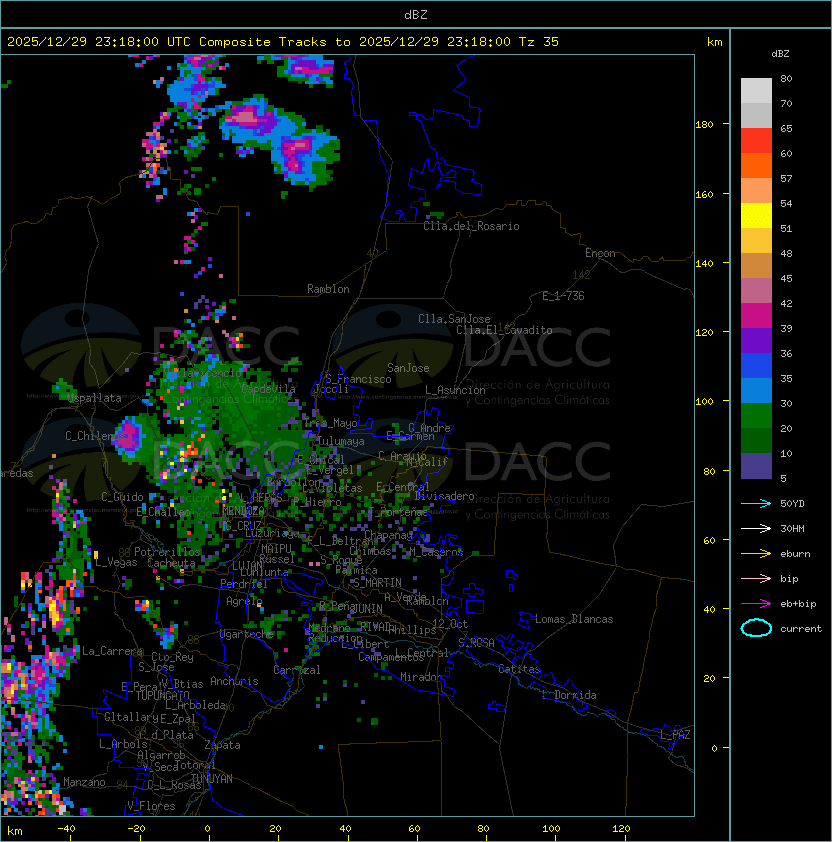Click the 'Divisadero' map label
Image resolution: width=832 pixels, height=842 pixels.
click(444, 496)
